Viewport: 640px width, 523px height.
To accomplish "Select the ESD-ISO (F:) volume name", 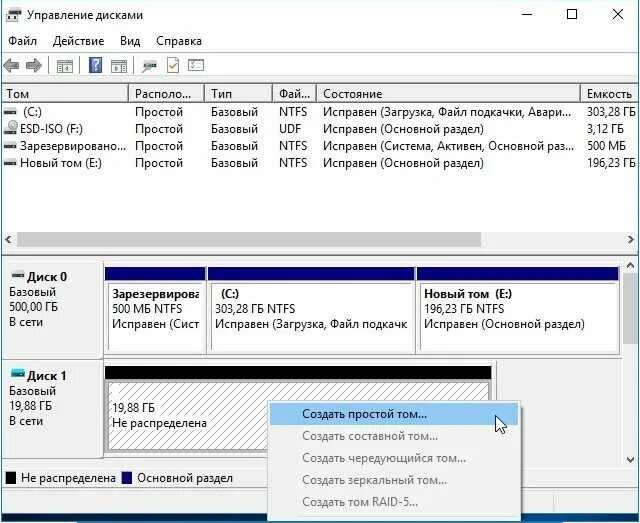I will 51,129.
